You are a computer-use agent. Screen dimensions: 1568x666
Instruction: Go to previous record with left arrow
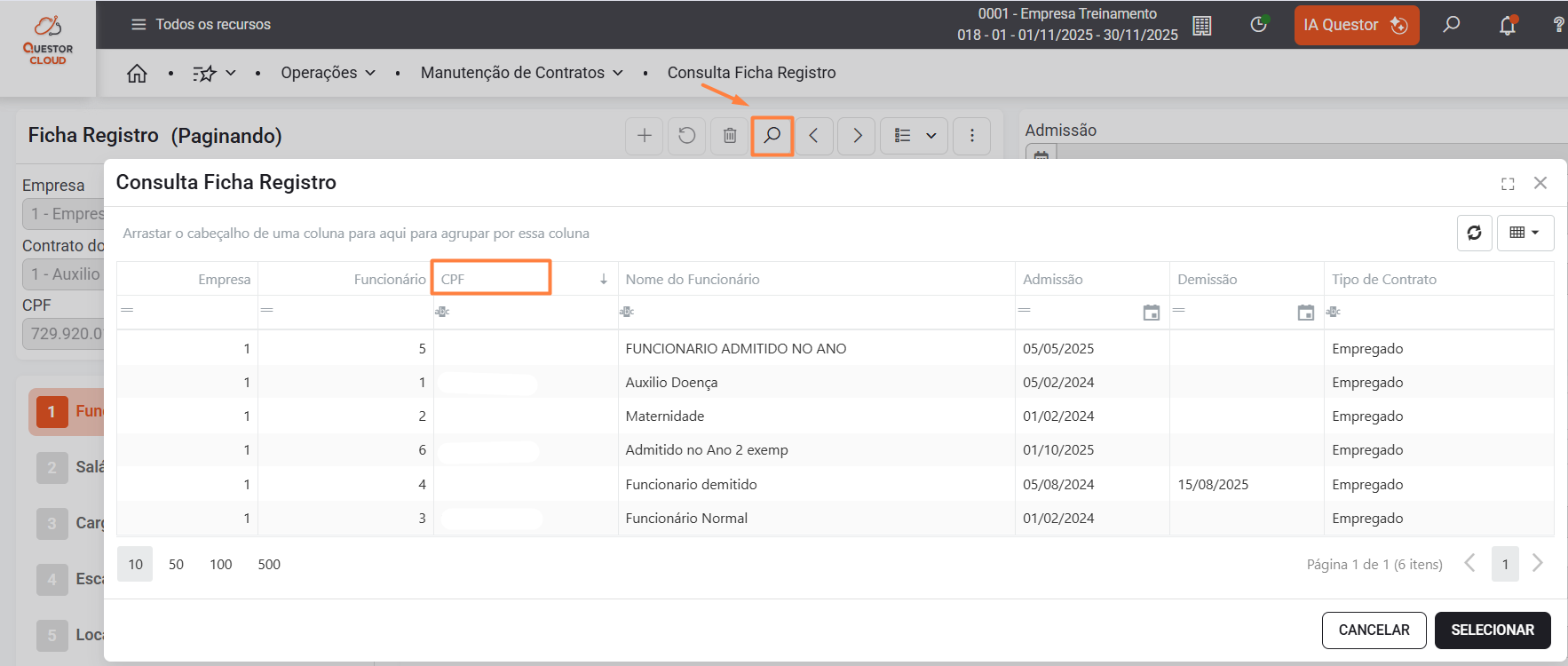point(813,136)
